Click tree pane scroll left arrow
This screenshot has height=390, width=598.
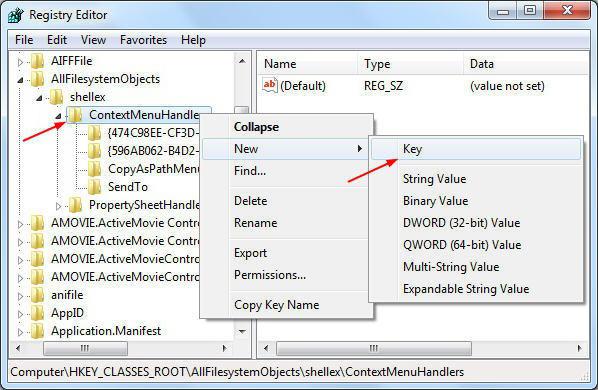pos(18,348)
